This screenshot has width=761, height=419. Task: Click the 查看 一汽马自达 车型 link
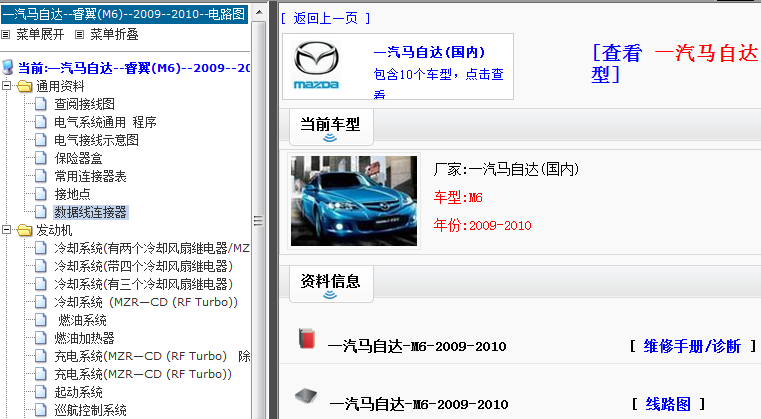pyautogui.click(x=675, y=63)
